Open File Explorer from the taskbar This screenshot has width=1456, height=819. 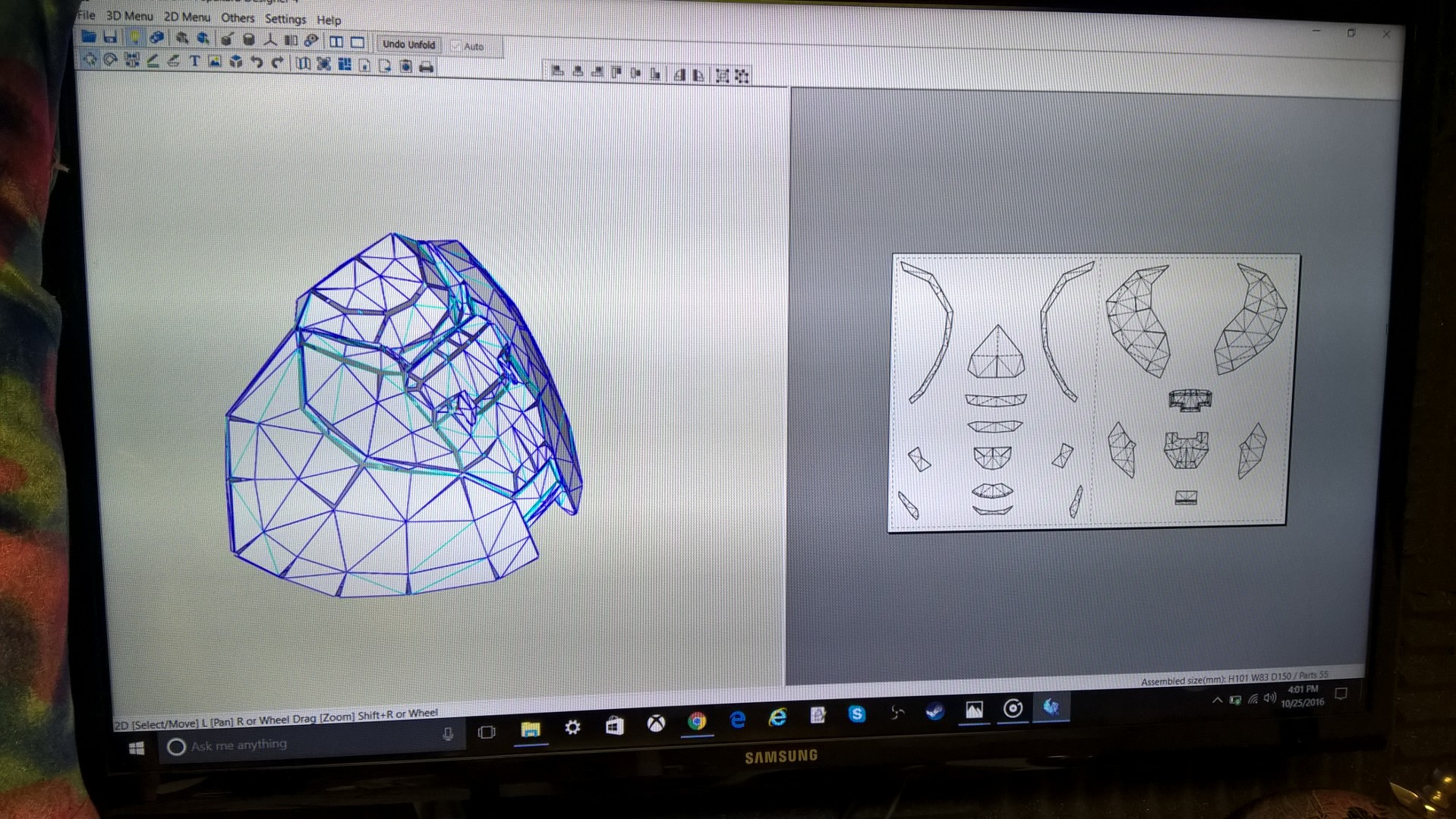point(530,729)
